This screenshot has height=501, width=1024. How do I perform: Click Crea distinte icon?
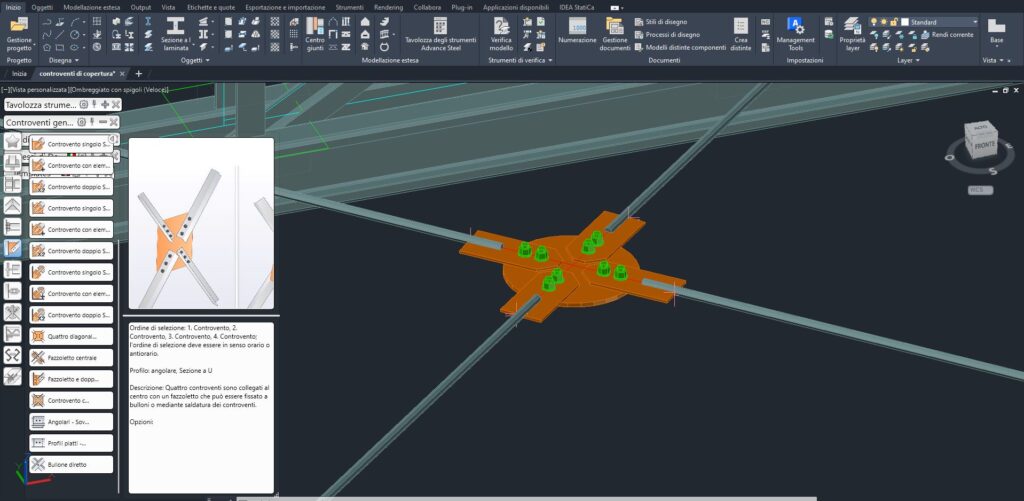coord(741,32)
